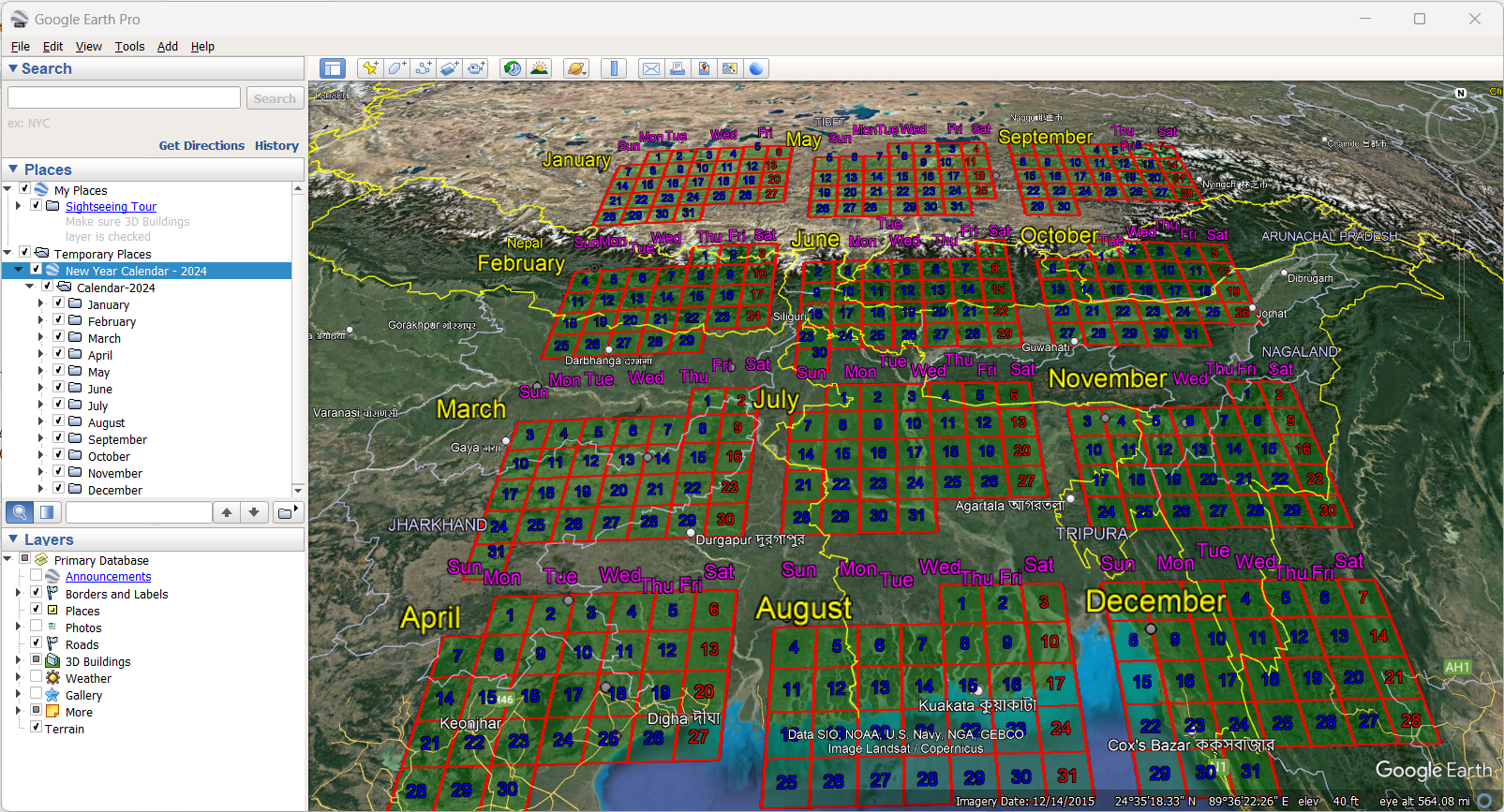Viewport: 1504px width, 812px height.
Task: Uncheck the Roads layer checkbox
Action: tap(37, 644)
